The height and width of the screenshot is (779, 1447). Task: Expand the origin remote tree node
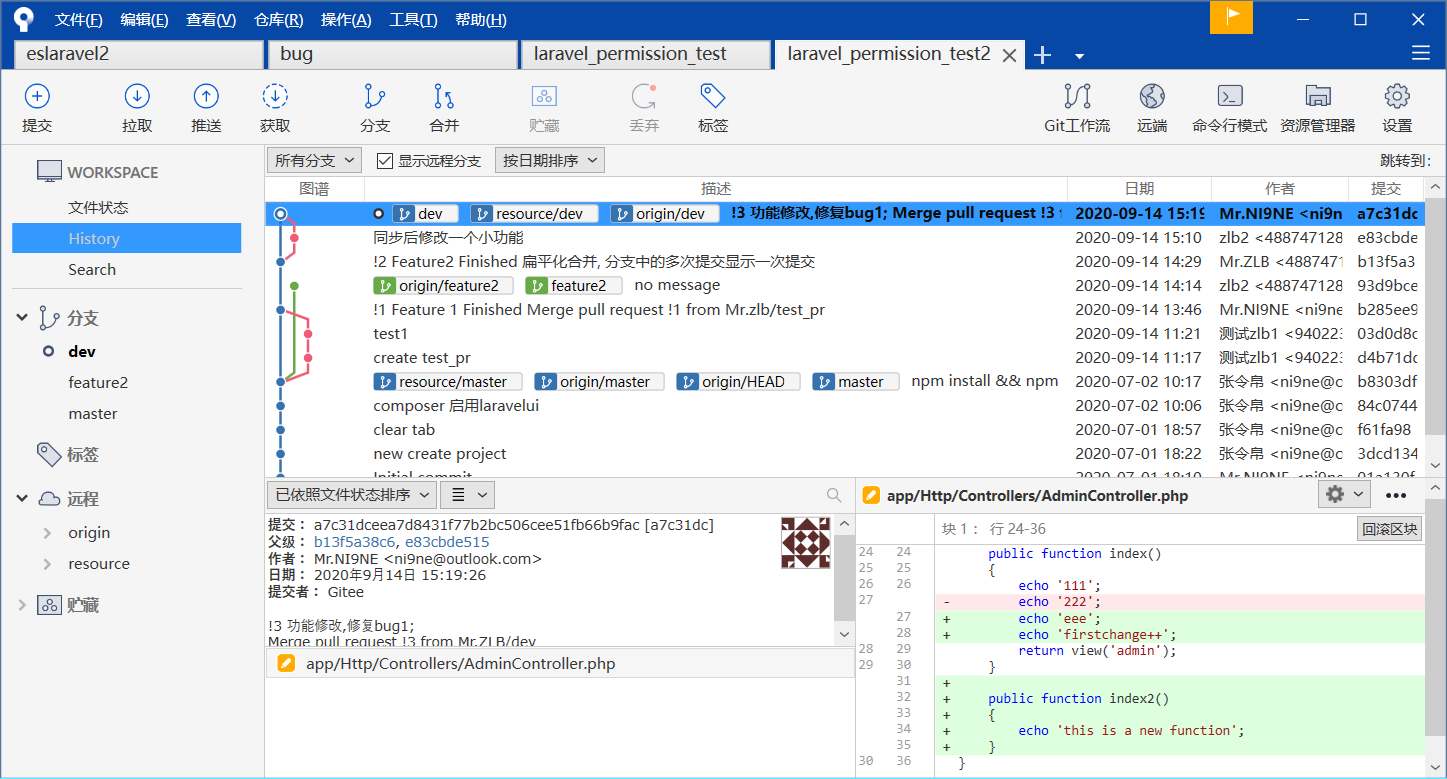click(47, 533)
